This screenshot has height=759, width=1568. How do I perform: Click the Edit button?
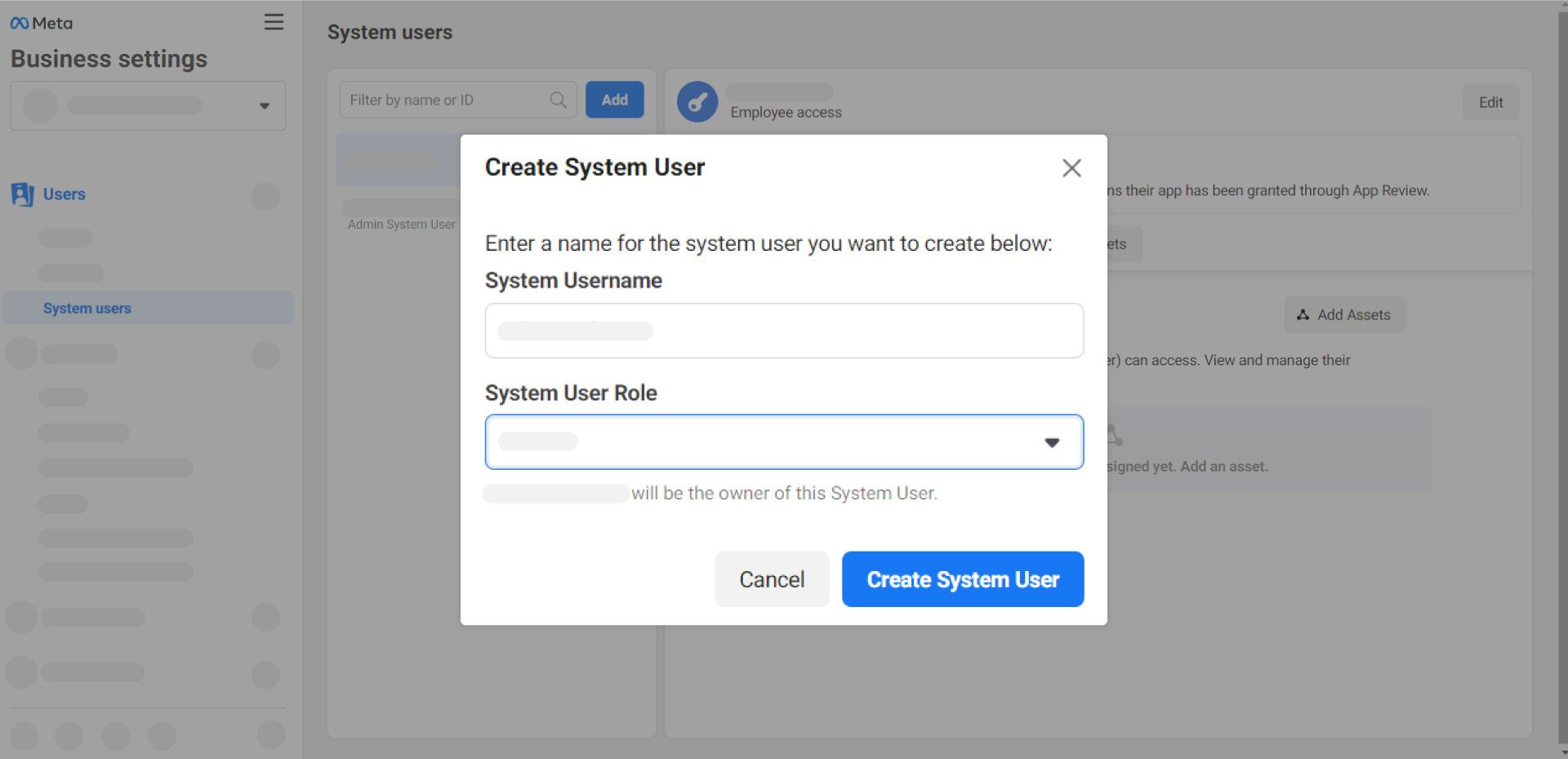1490,102
